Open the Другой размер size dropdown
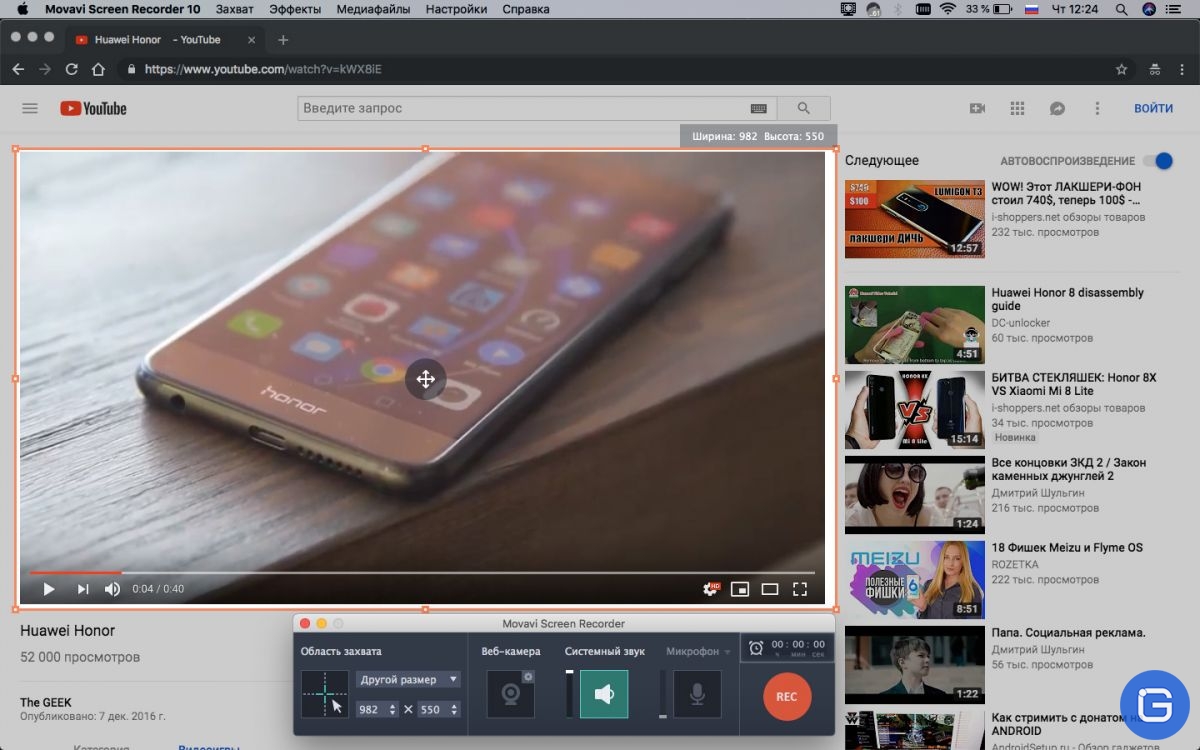The width and height of the screenshot is (1200, 750). click(x=408, y=679)
